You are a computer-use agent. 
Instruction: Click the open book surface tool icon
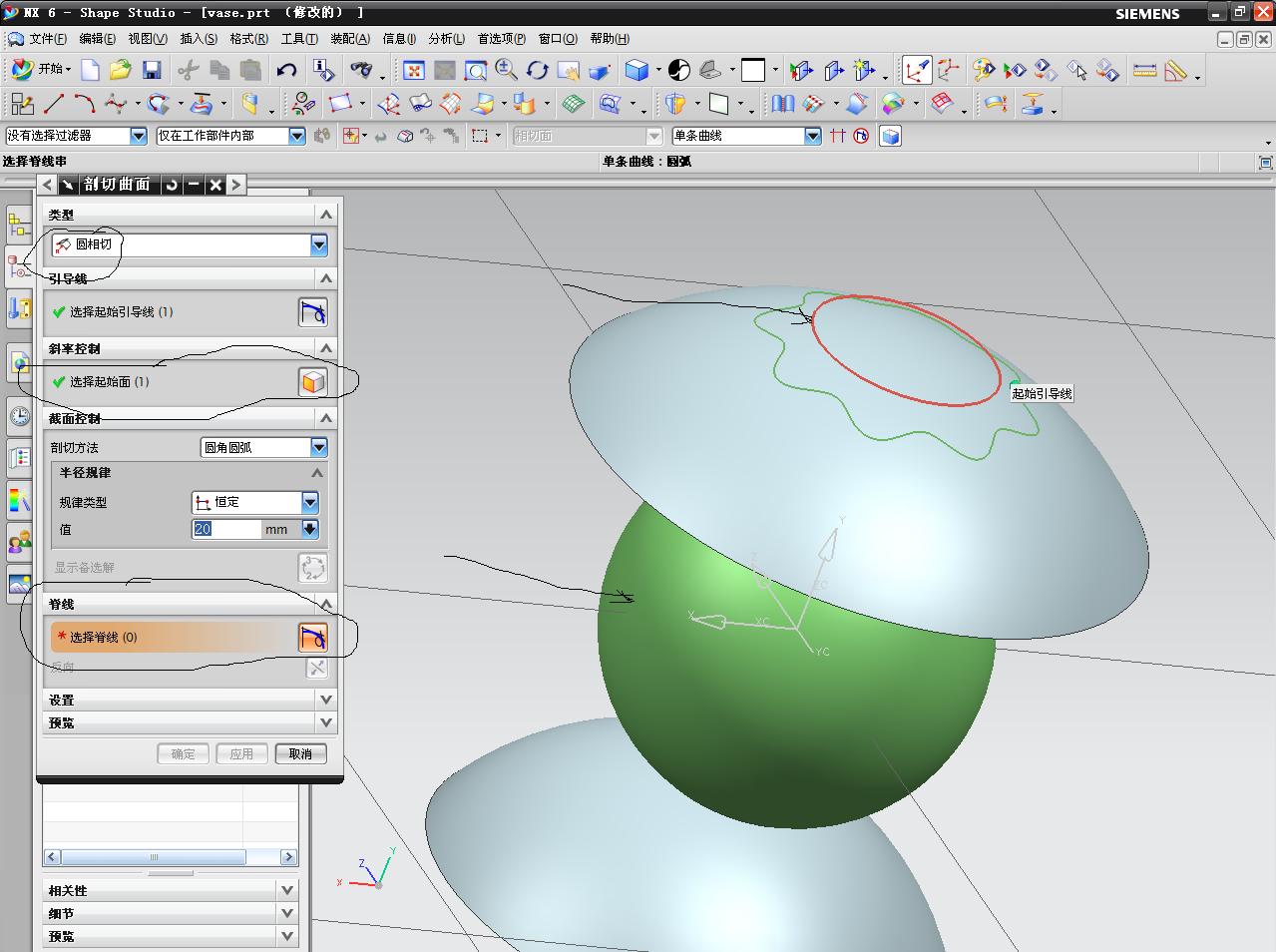[783, 103]
